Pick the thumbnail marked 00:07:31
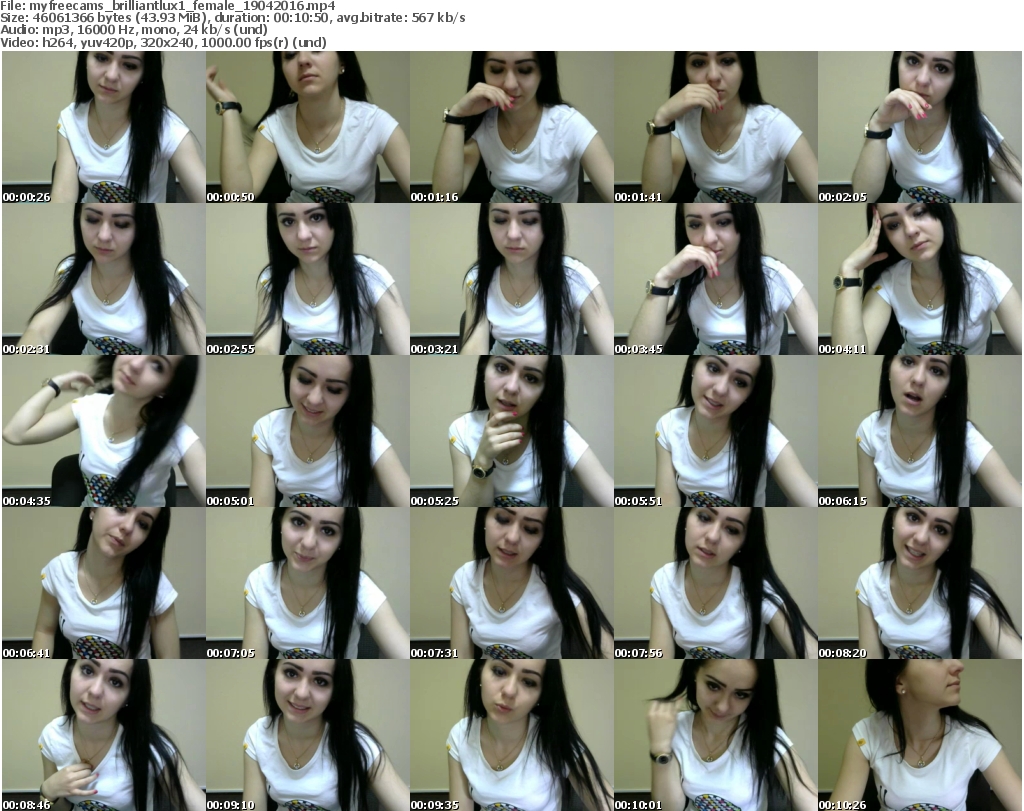This screenshot has height=811, width=1024. click(x=511, y=583)
